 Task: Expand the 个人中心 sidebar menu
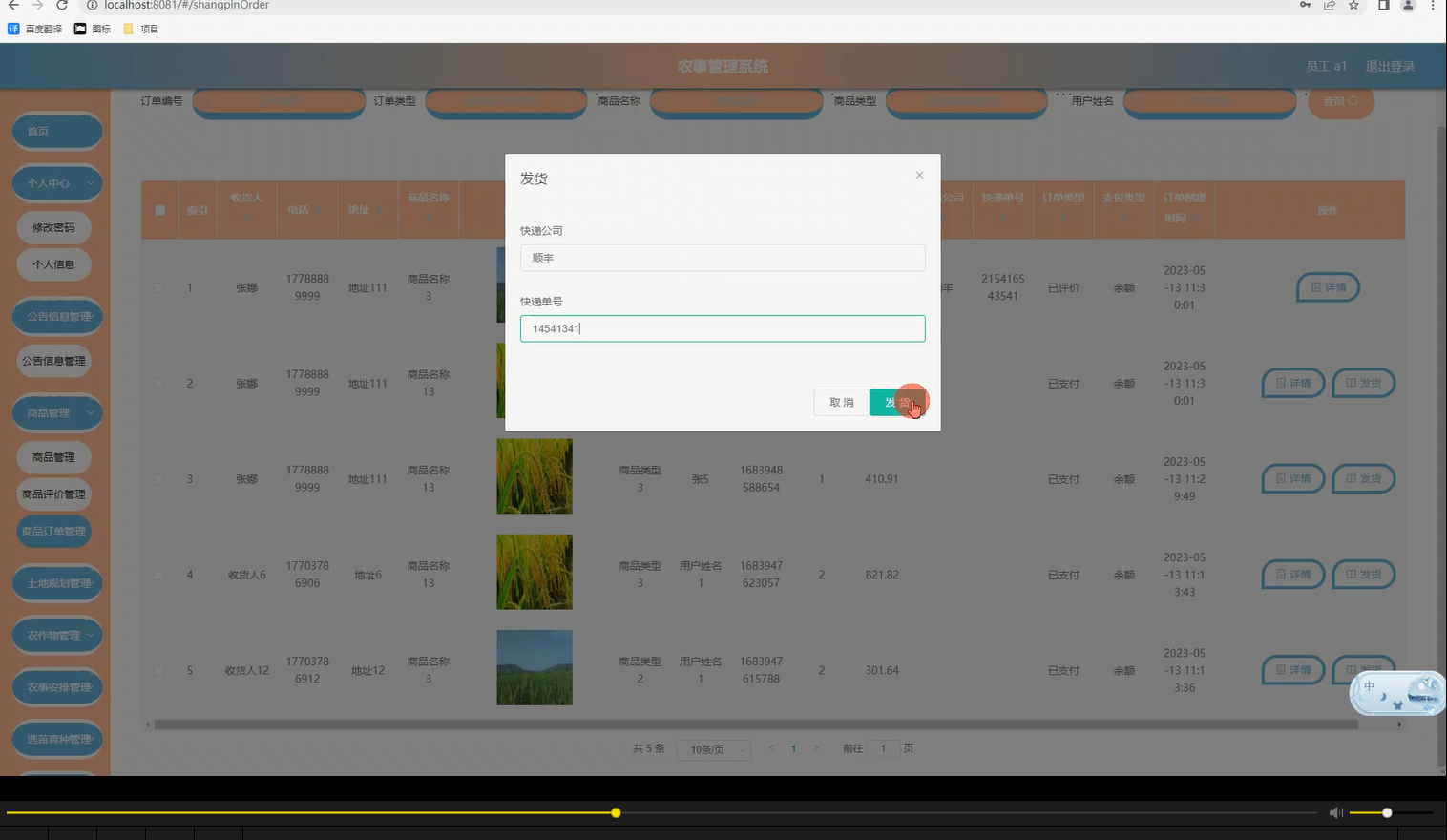(x=57, y=182)
